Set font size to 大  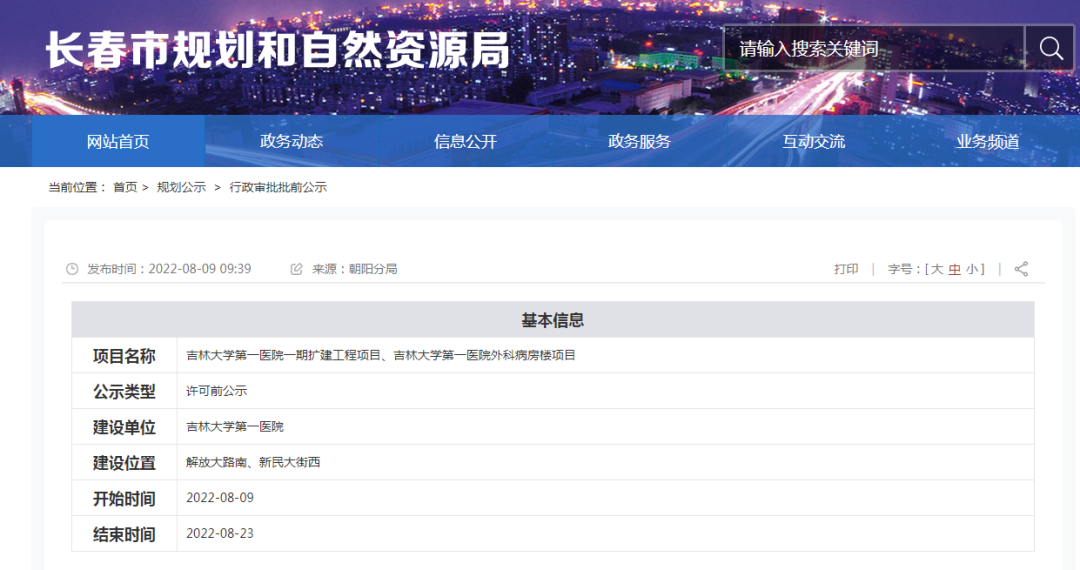click(x=937, y=269)
